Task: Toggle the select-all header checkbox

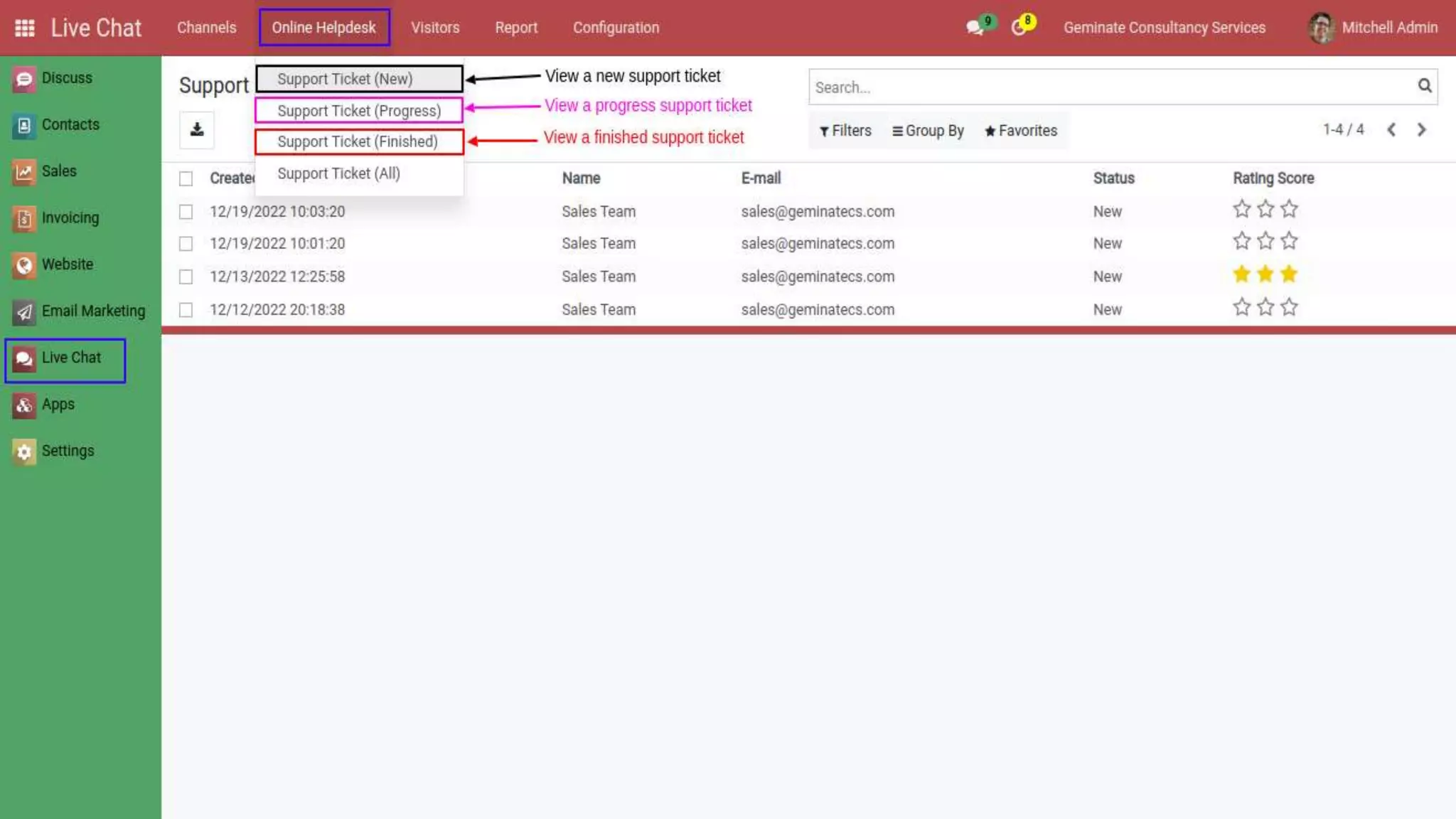Action: (186, 178)
